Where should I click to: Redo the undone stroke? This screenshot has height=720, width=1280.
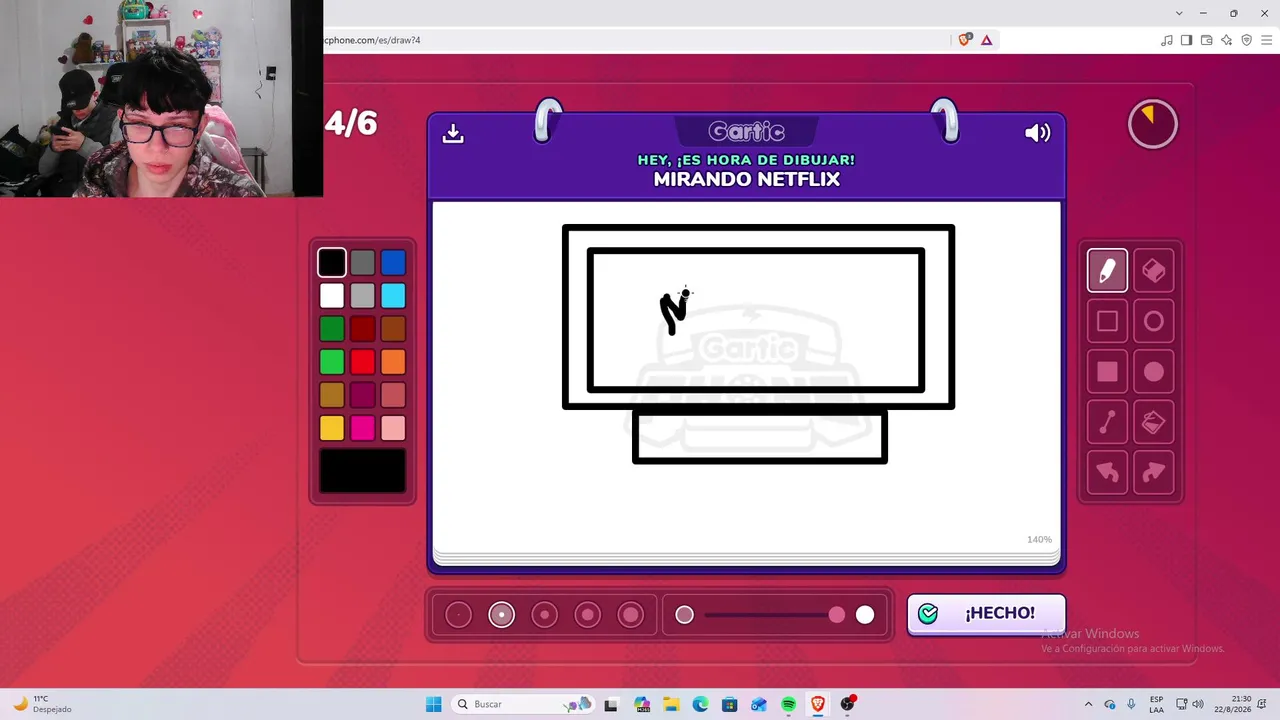(1153, 473)
